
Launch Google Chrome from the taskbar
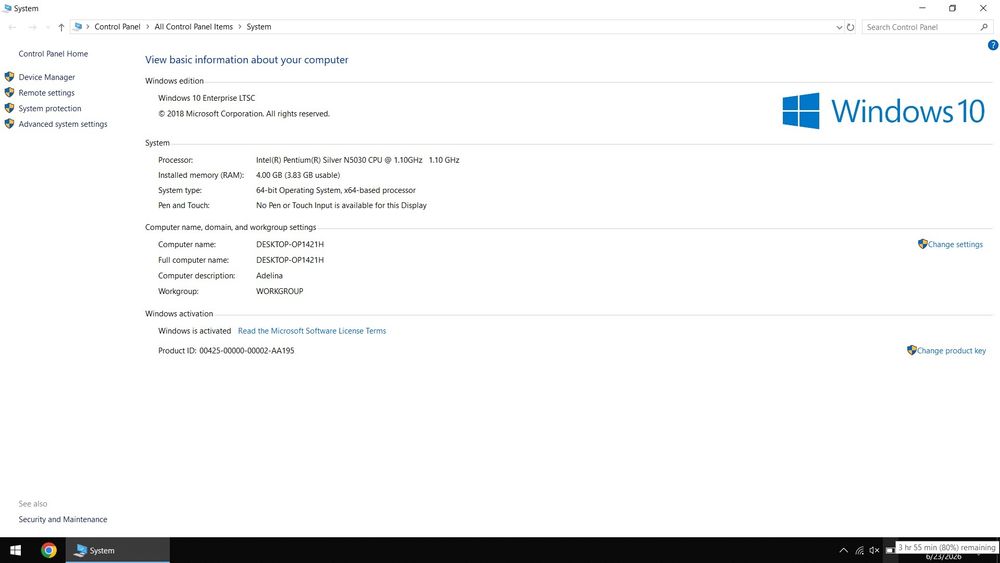click(48, 550)
